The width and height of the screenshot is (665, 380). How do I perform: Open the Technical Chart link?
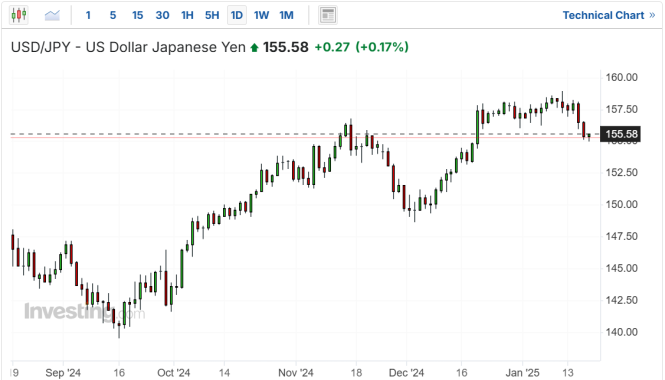(609, 16)
